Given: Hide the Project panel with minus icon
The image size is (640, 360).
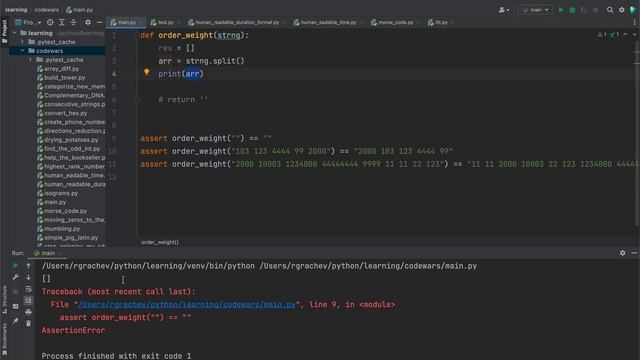Looking at the screenshot, I should click(x=100, y=22).
